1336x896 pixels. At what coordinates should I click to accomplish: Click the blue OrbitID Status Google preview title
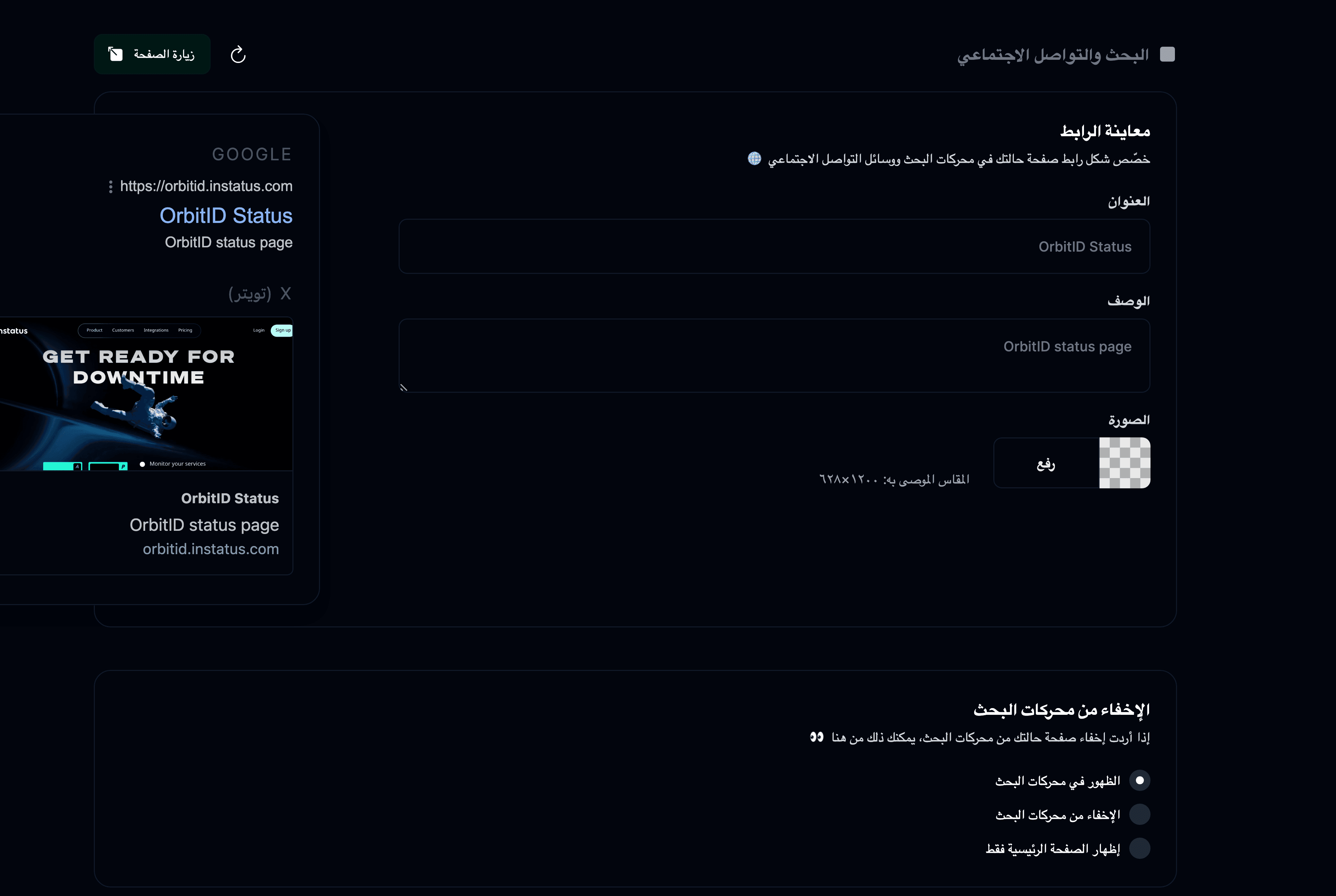(226, 216)
